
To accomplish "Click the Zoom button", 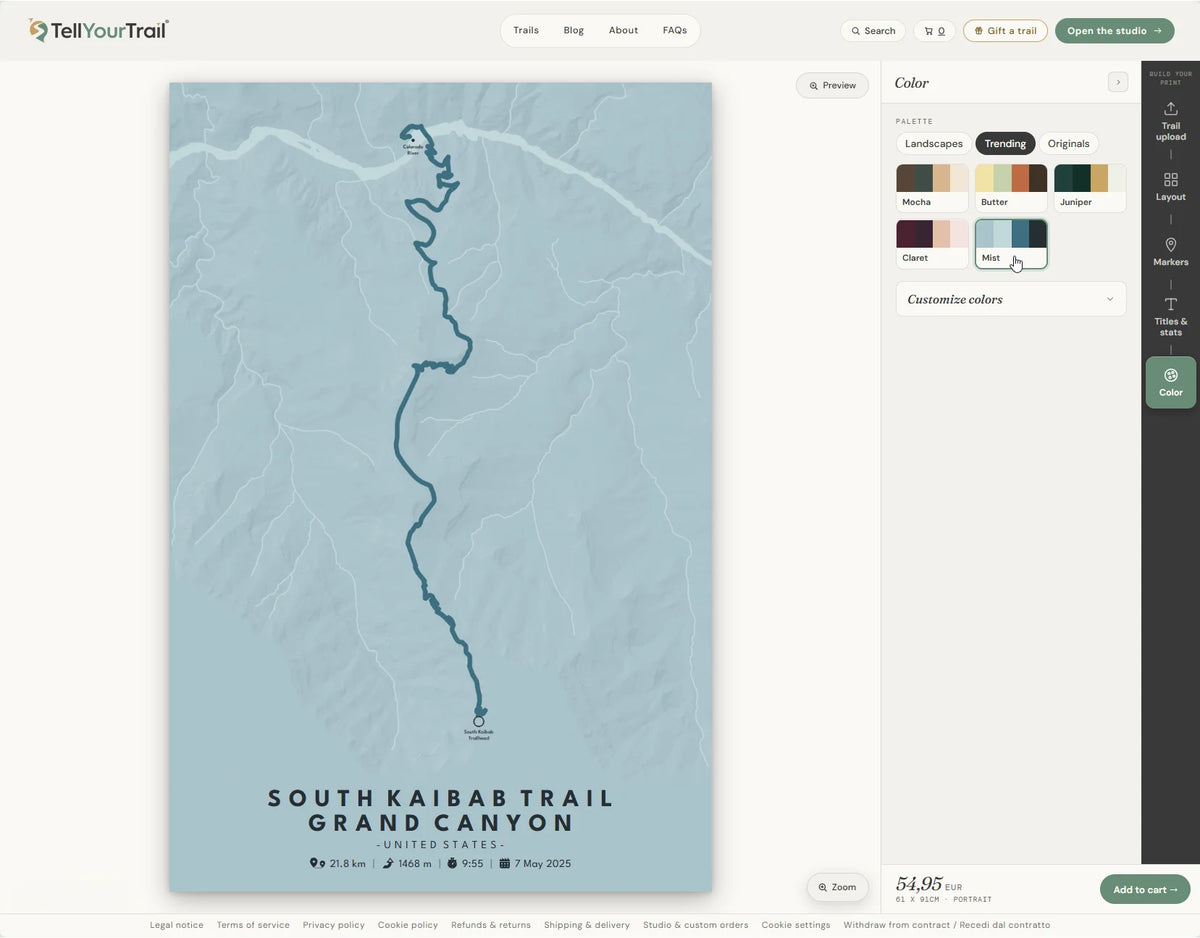I will click(837, 887).
